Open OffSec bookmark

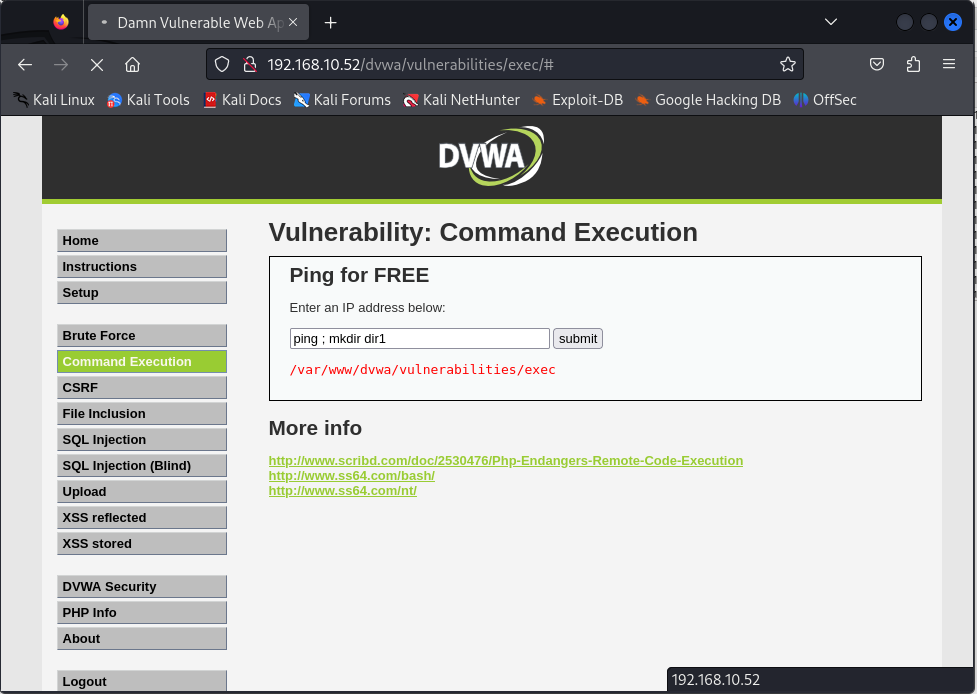coord(825,100)
